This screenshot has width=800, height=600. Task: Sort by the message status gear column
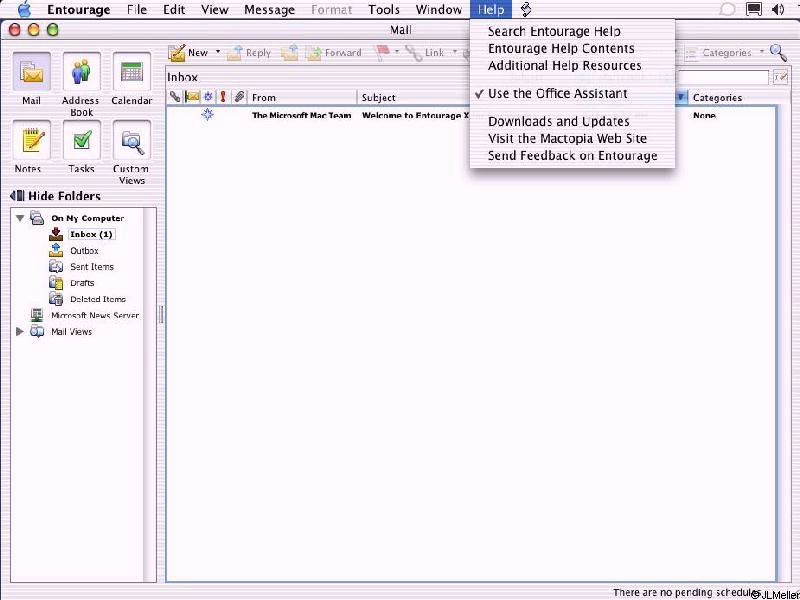208,96
